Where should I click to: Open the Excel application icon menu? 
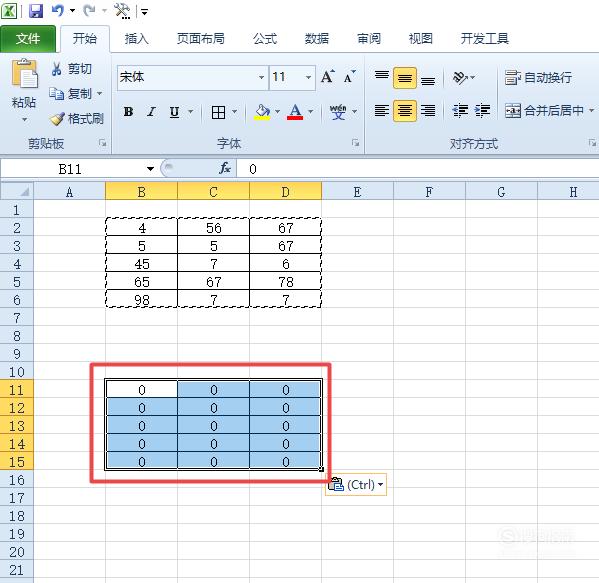pyautogui.click(x=9, y=11)
